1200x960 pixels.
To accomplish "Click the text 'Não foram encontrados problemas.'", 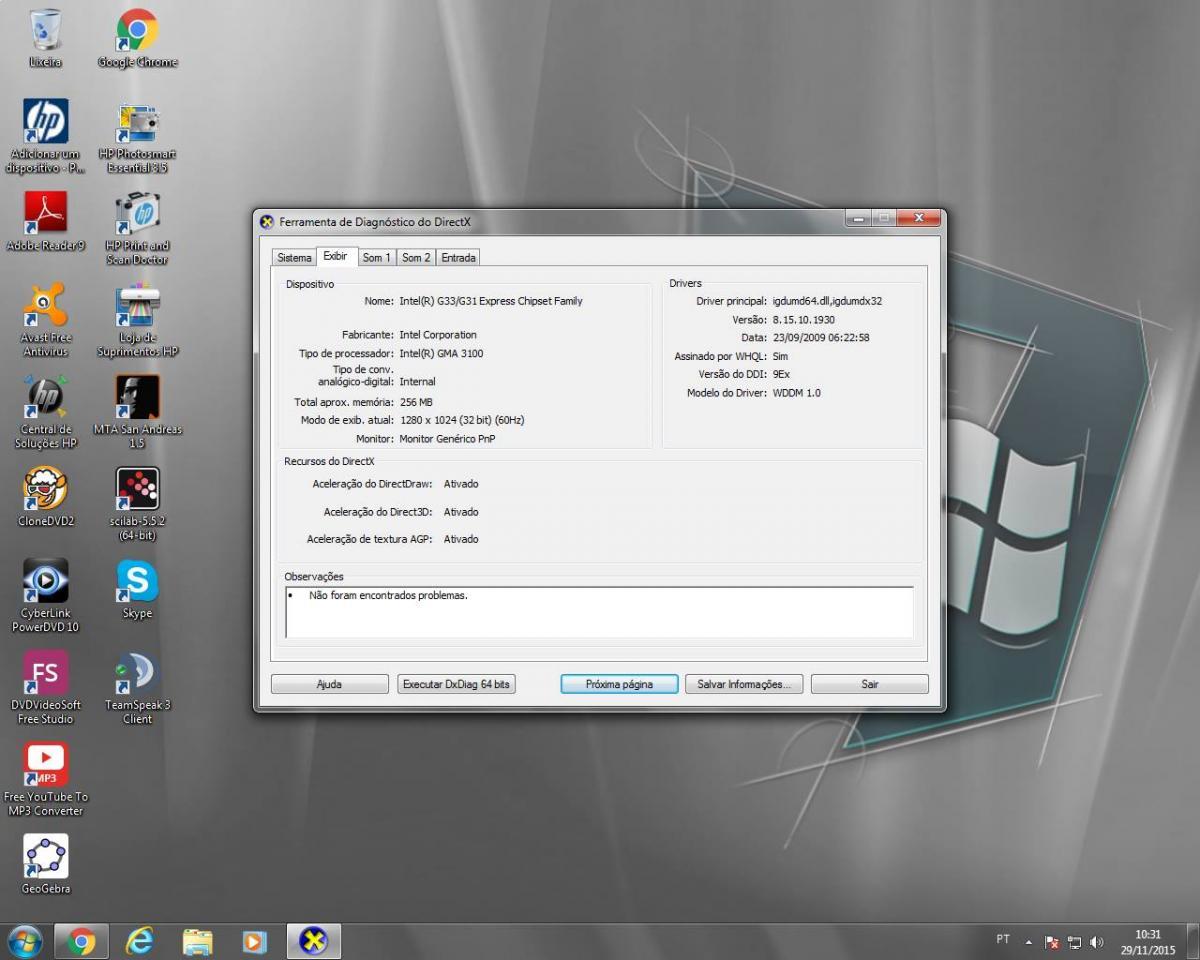I will 388,595.
